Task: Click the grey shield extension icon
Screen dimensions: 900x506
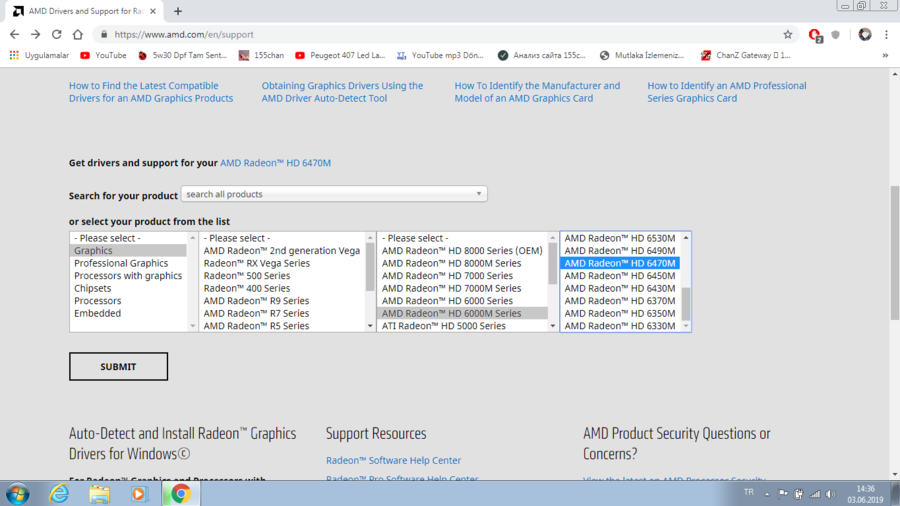Action: (x=836, y=34)
